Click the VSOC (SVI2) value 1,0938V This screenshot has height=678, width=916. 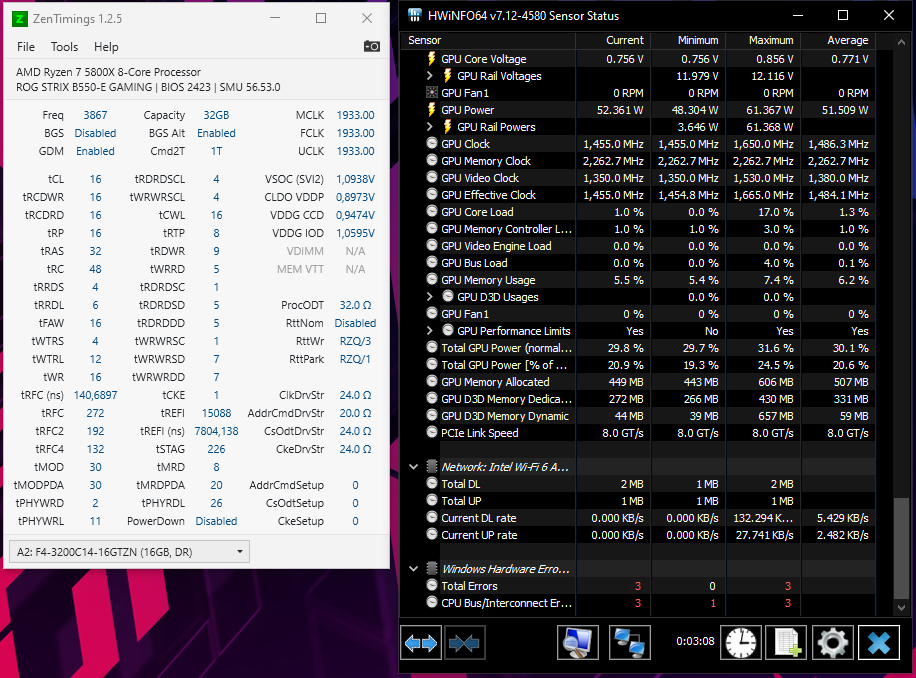point(355,179)
